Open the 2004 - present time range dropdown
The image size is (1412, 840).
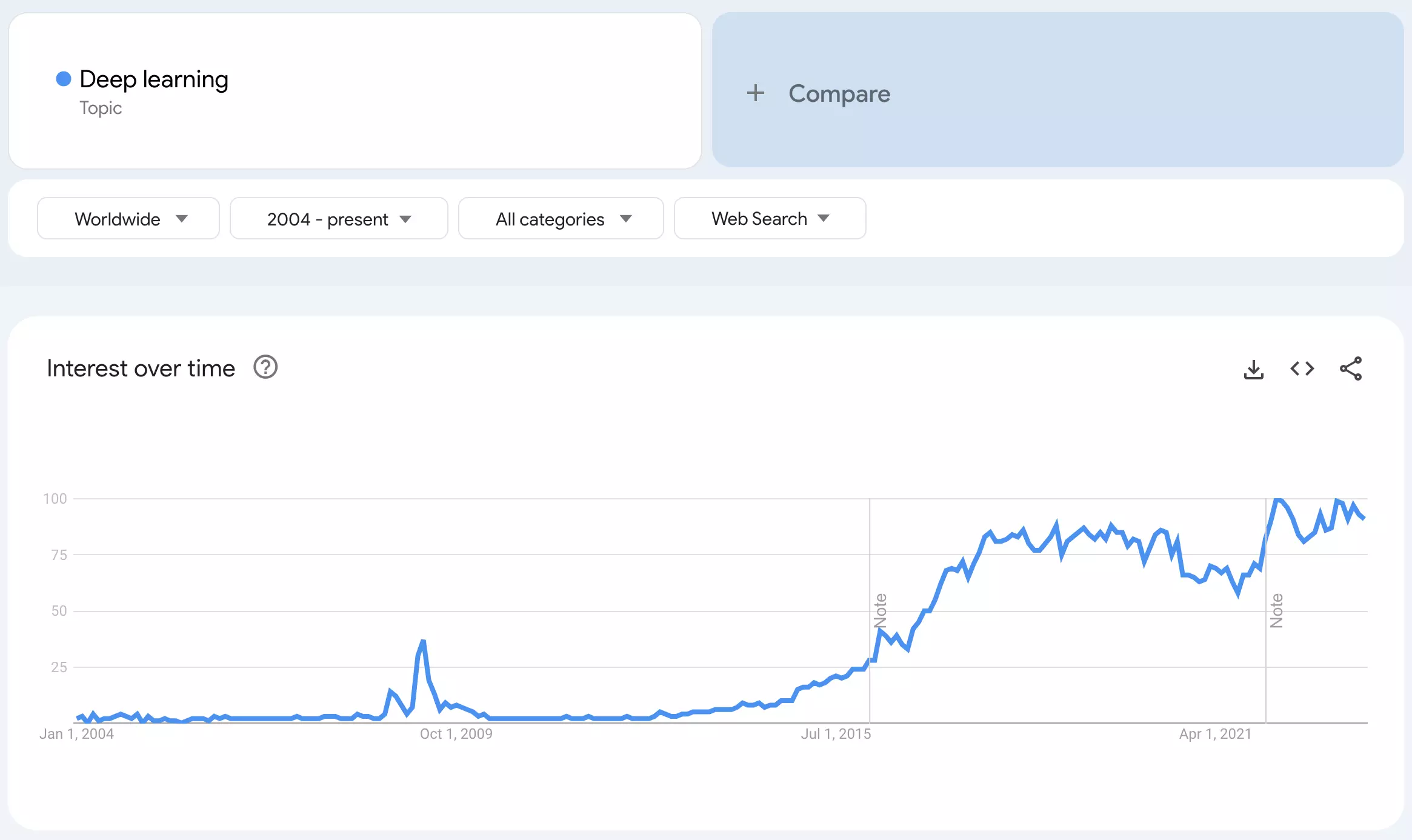click(339, 218)
